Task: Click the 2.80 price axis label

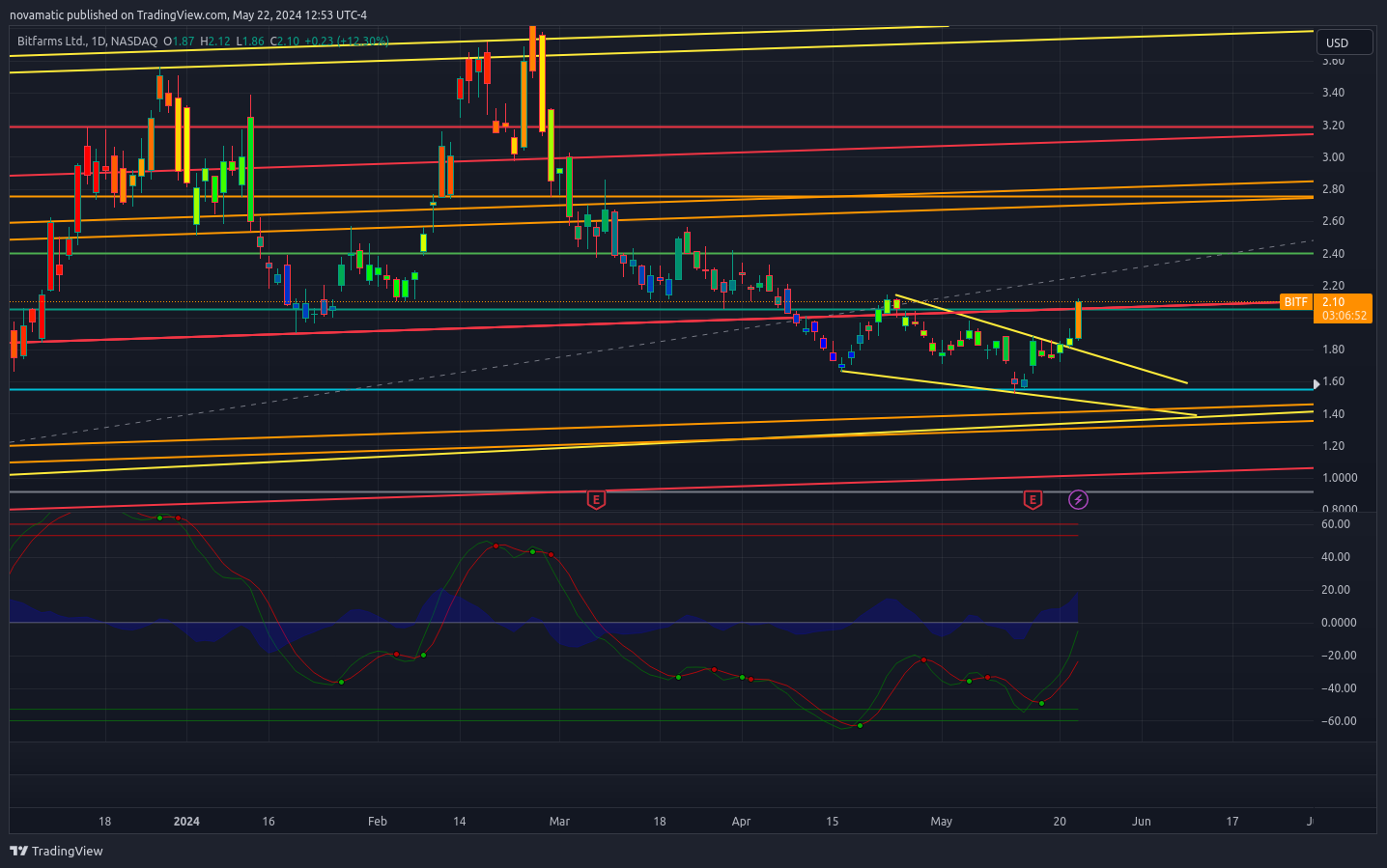Action: (x=1333, y=189)
